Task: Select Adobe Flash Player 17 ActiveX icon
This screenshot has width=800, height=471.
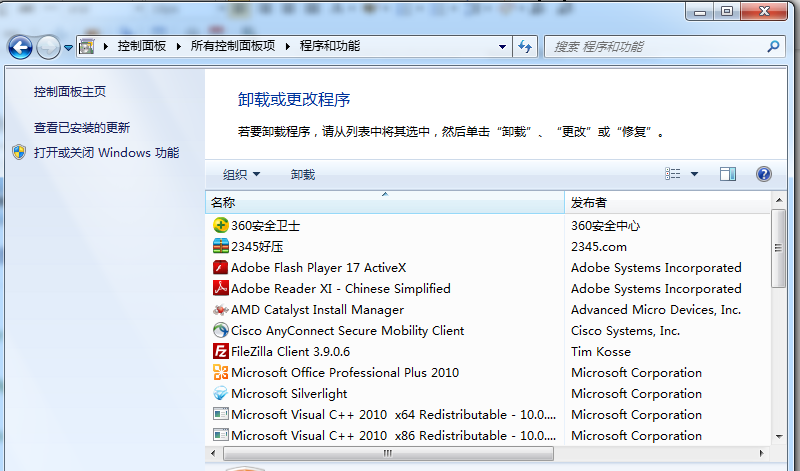Action: pyautogui.click(x=221, y=268)
